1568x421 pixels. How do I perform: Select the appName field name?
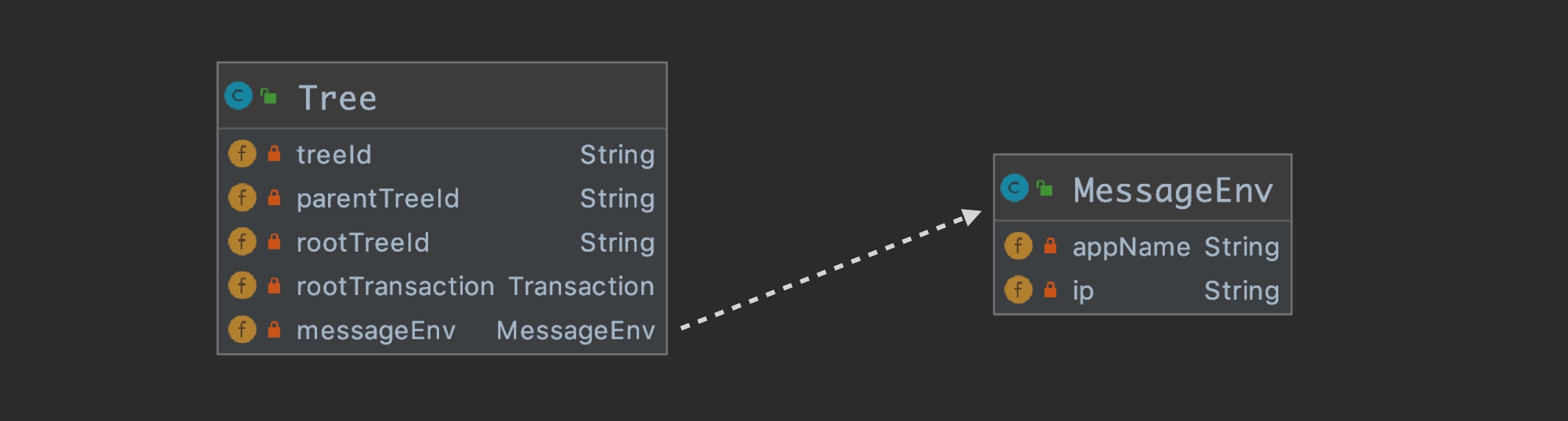tap(1131, 247)
